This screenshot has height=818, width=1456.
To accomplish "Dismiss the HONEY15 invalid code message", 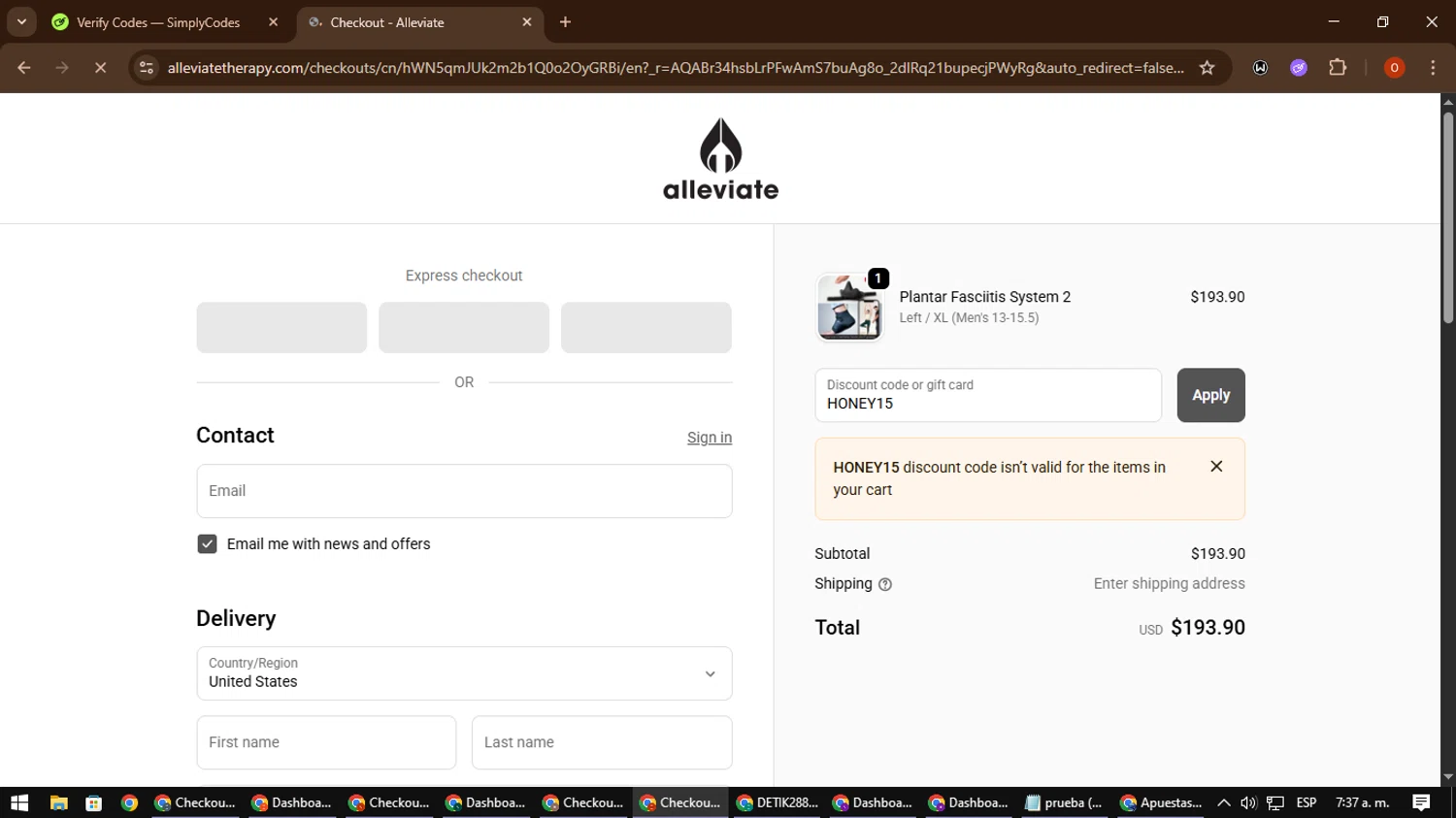I will (x=1216, y=467).
